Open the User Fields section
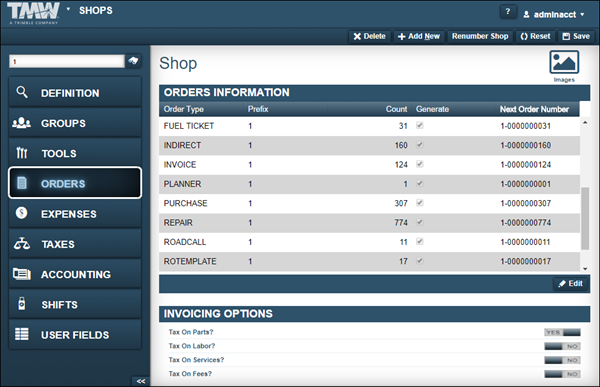 75,334
